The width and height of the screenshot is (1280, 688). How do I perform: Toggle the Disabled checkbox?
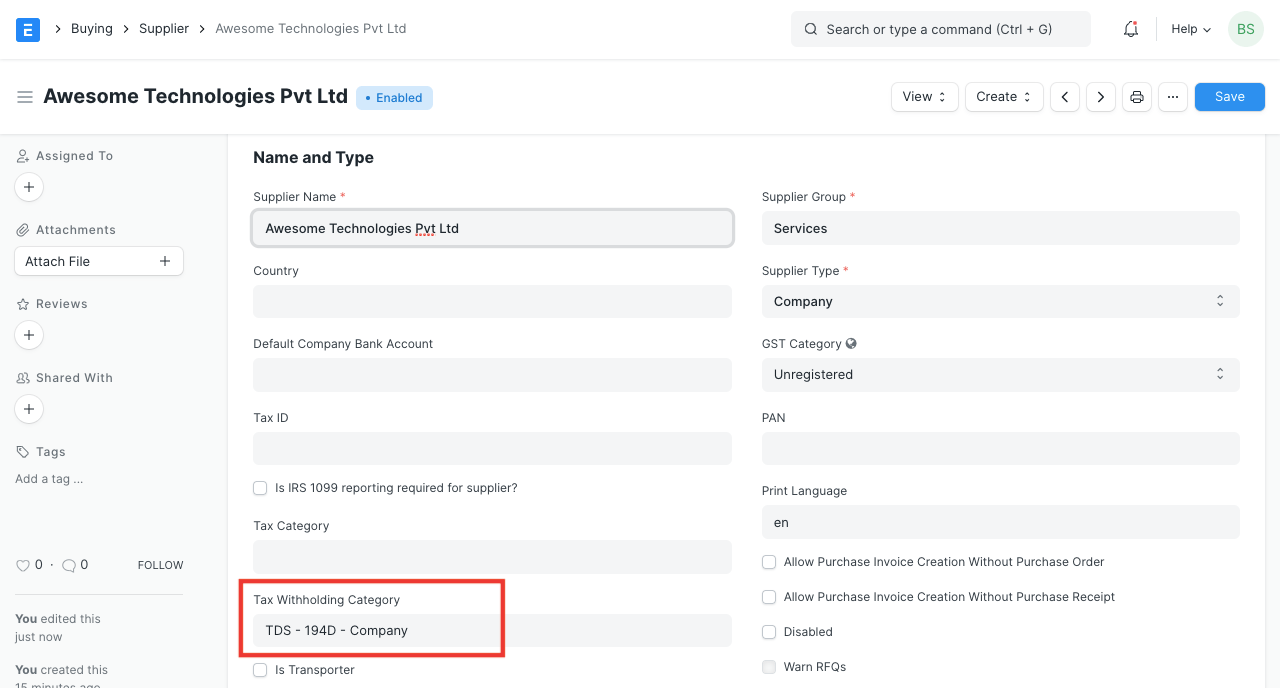coord(769,632)
